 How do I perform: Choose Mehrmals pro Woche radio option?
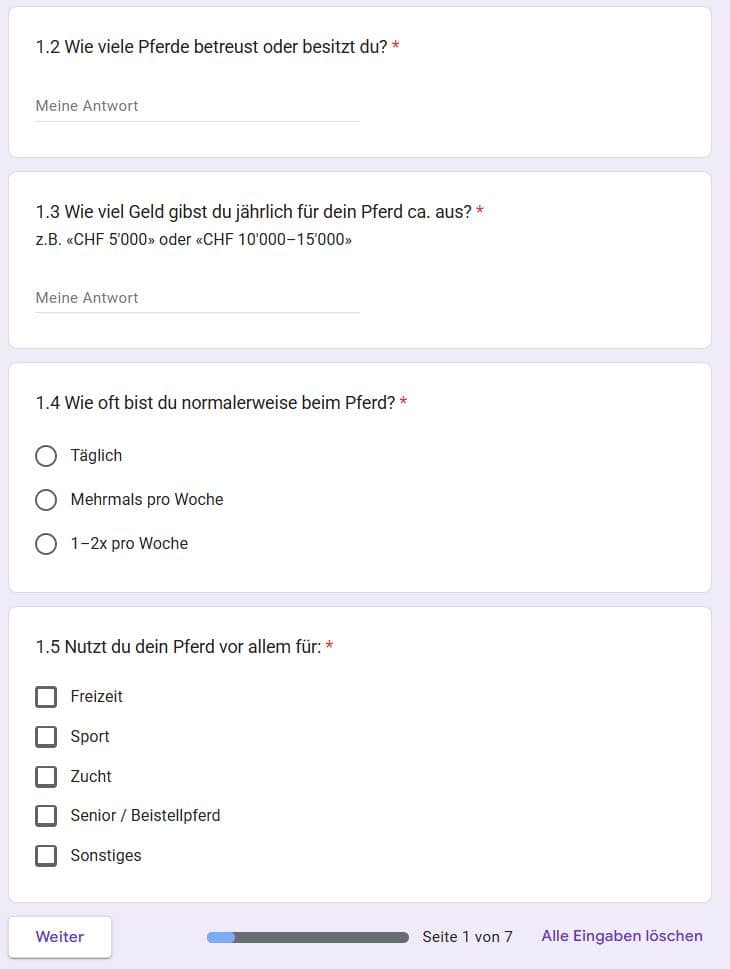point(46,500)
